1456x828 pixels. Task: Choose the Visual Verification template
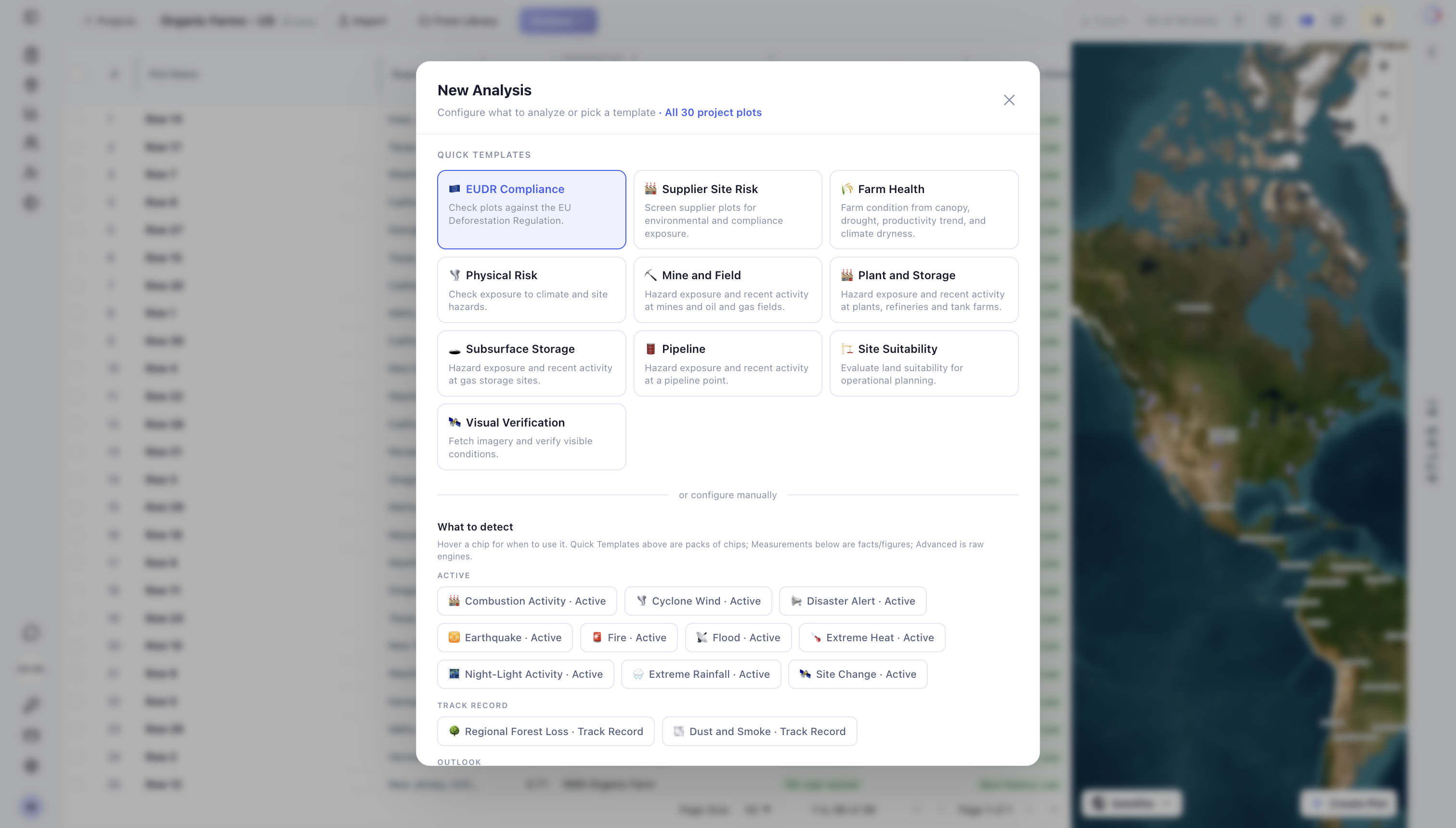pyautogui.click(x=531, y=437)
